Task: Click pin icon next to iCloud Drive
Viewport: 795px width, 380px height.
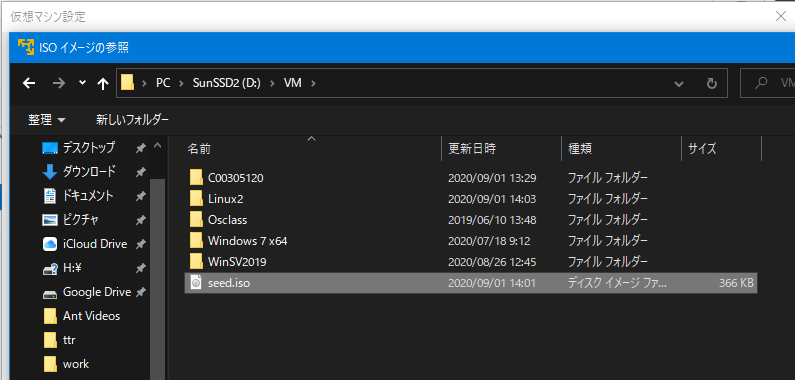Action: tap(141, 244)
